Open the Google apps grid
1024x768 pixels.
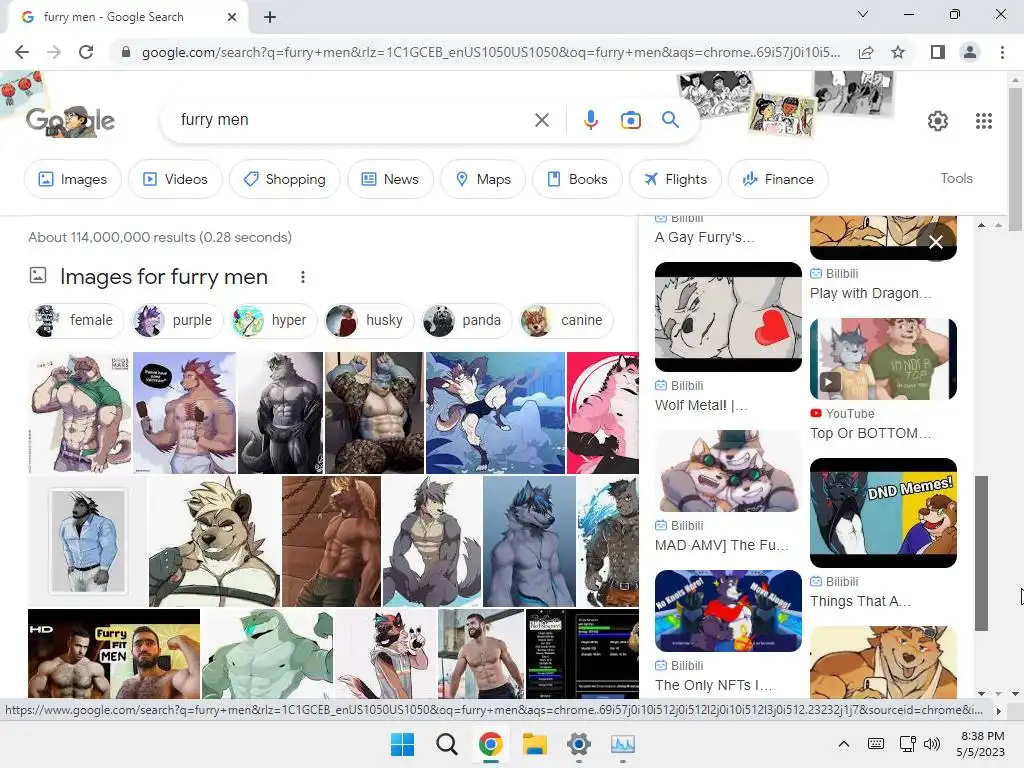coord(984,121)
